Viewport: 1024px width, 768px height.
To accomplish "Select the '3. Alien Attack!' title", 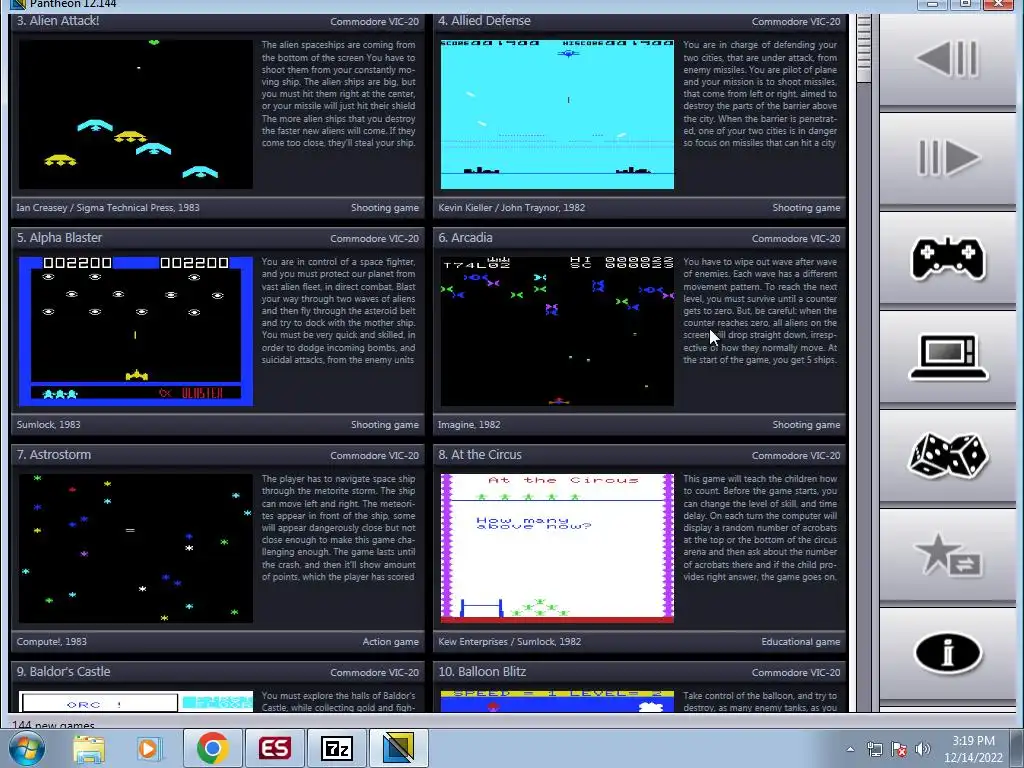I will tap(58, 21).
